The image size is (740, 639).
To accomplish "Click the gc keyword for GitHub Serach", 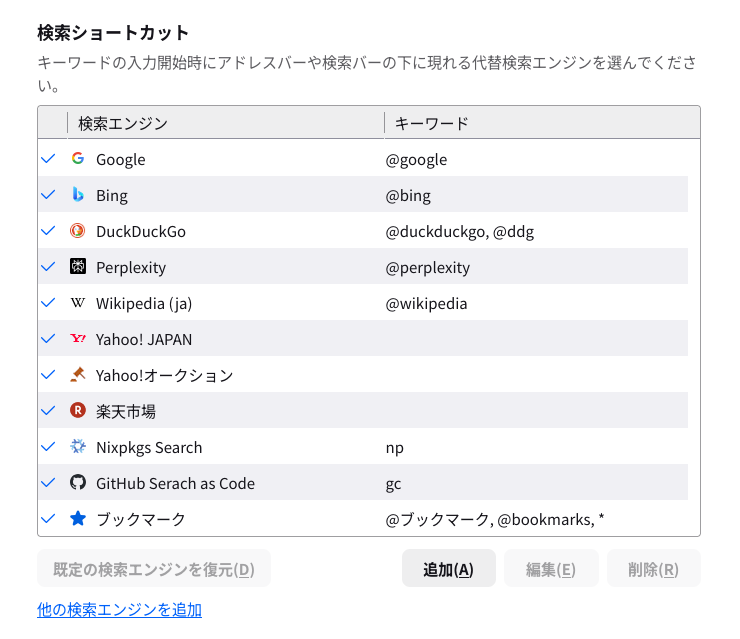I will [x=394, y=484].
